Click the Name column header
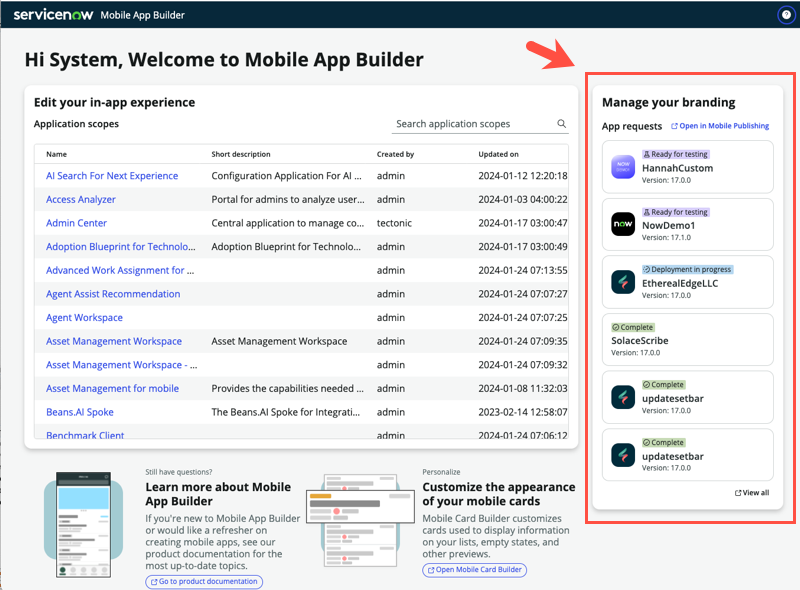Screen dimensions: 800x590 57,154
